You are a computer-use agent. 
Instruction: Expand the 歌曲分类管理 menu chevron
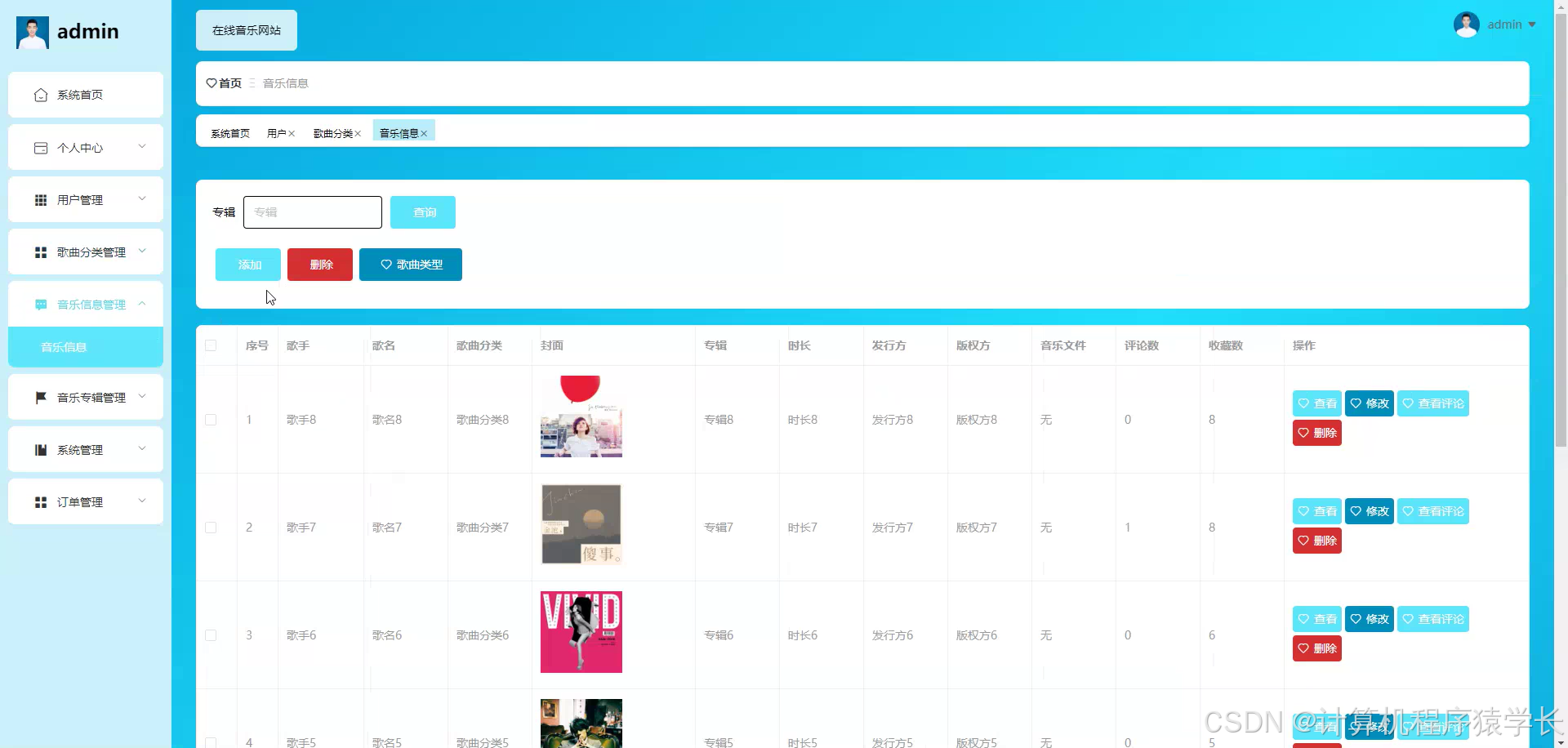pos(142,252)
